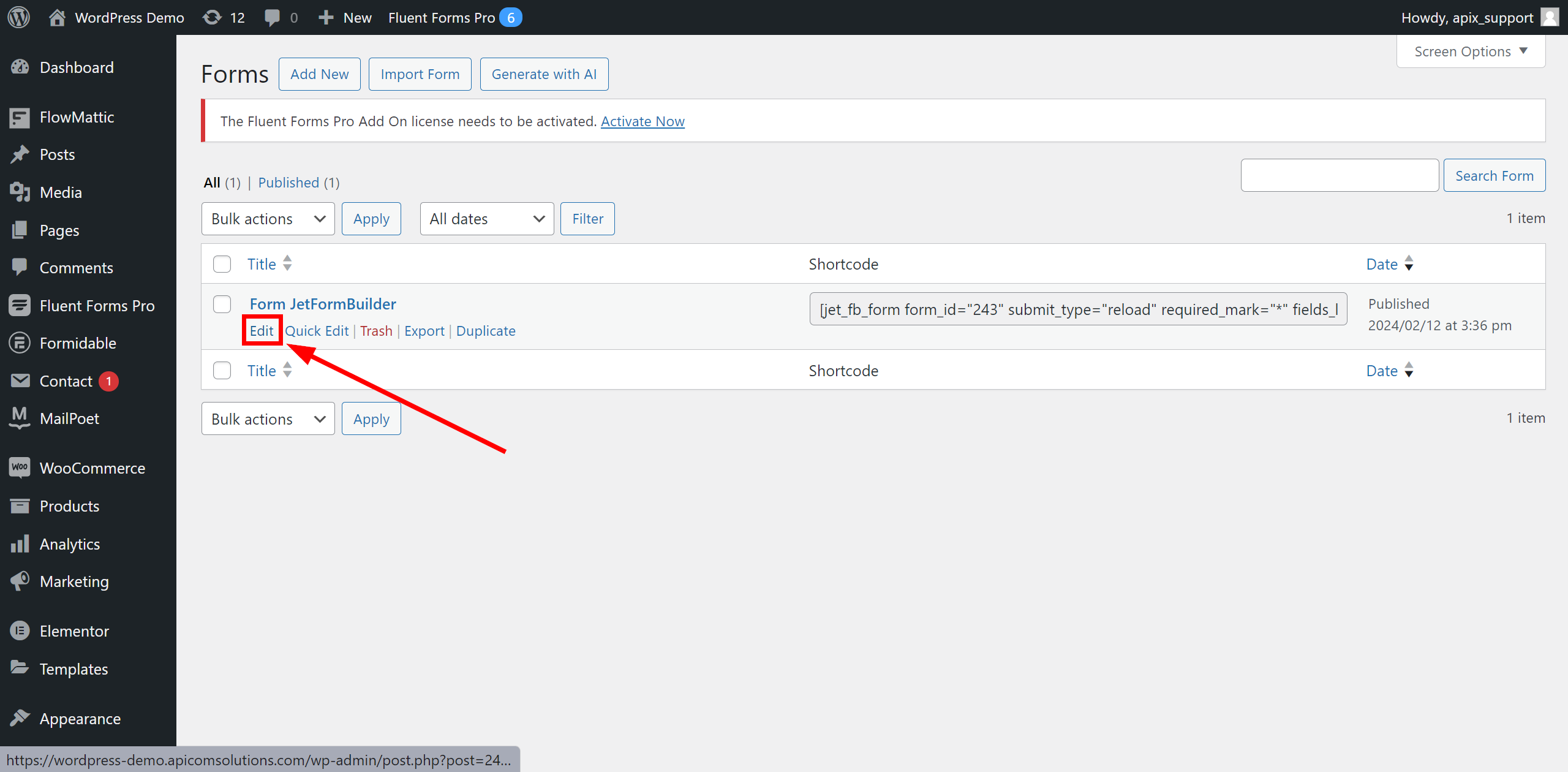Click Export under Form JetFormBuilder

click(424, 331)
